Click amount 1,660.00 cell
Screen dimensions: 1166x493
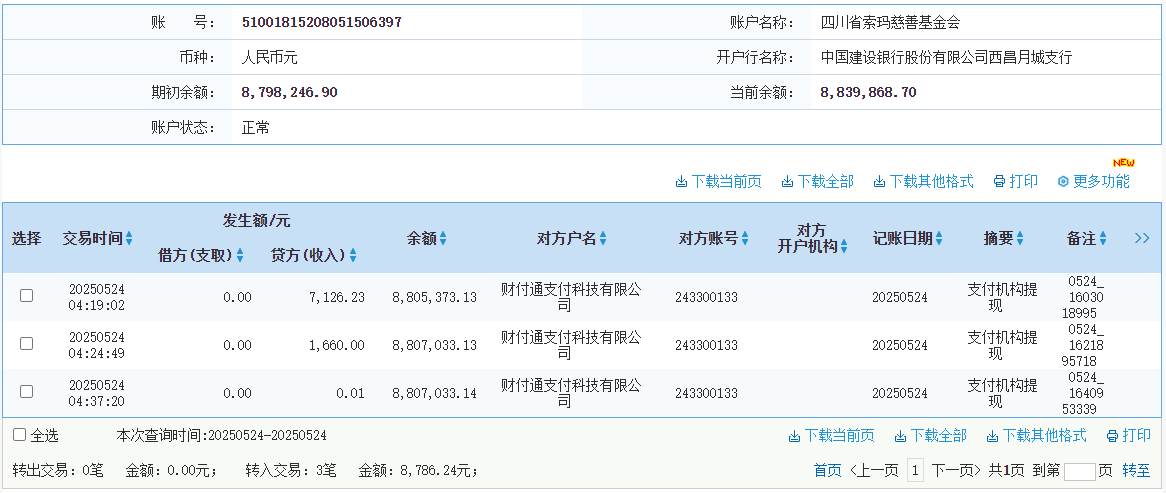pos(337,345)
